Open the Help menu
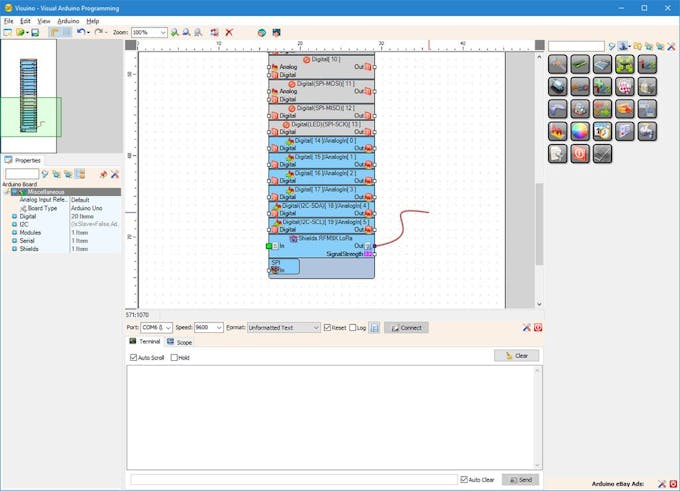The height and width of the screenshot is (491, 680). pos(92,21)
